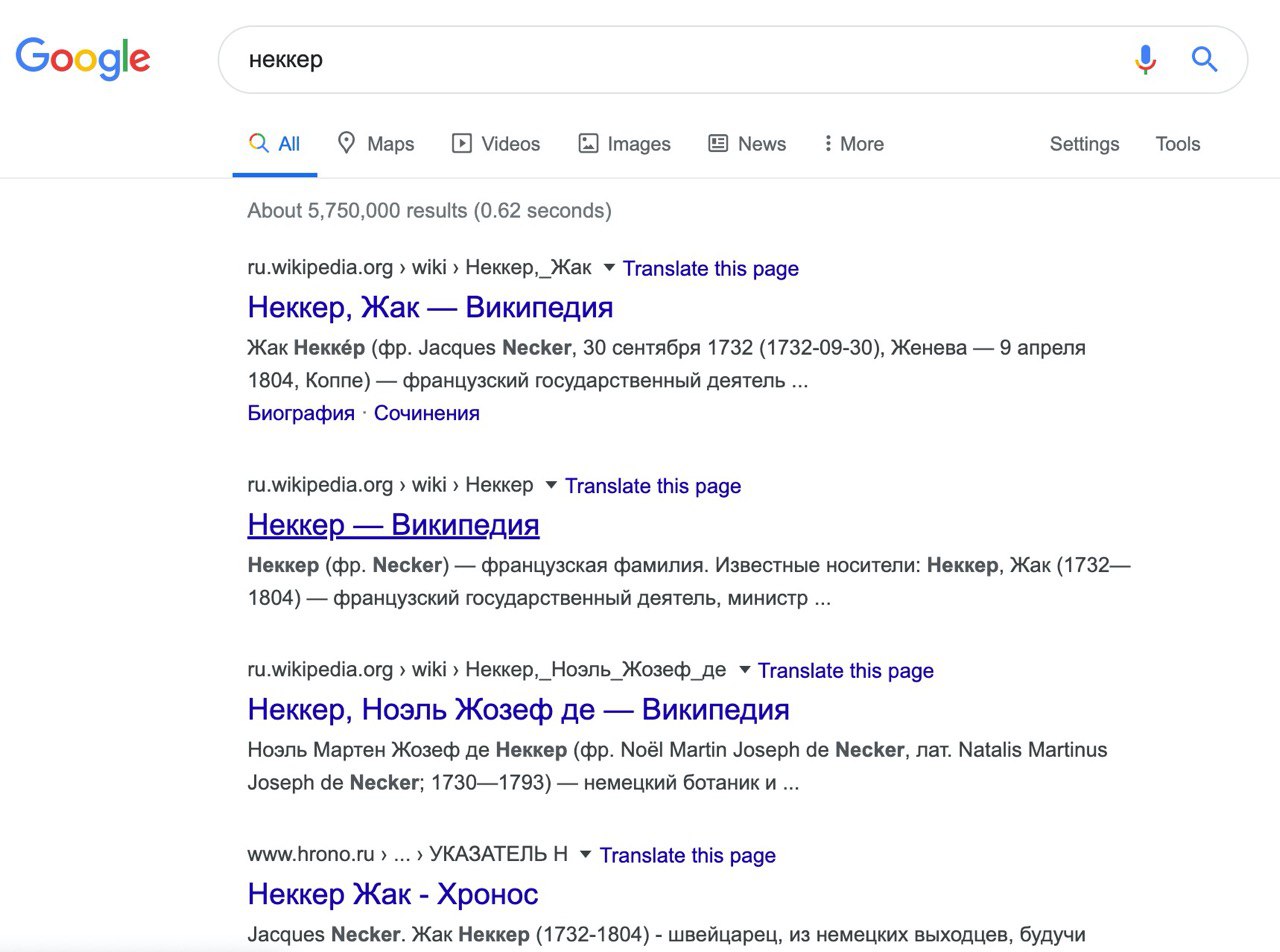Viewport: 1280px width, 952px height.
Task: Open Неккер, Ноэль Жозеф де — Википедия
Action: coord(518,709)
